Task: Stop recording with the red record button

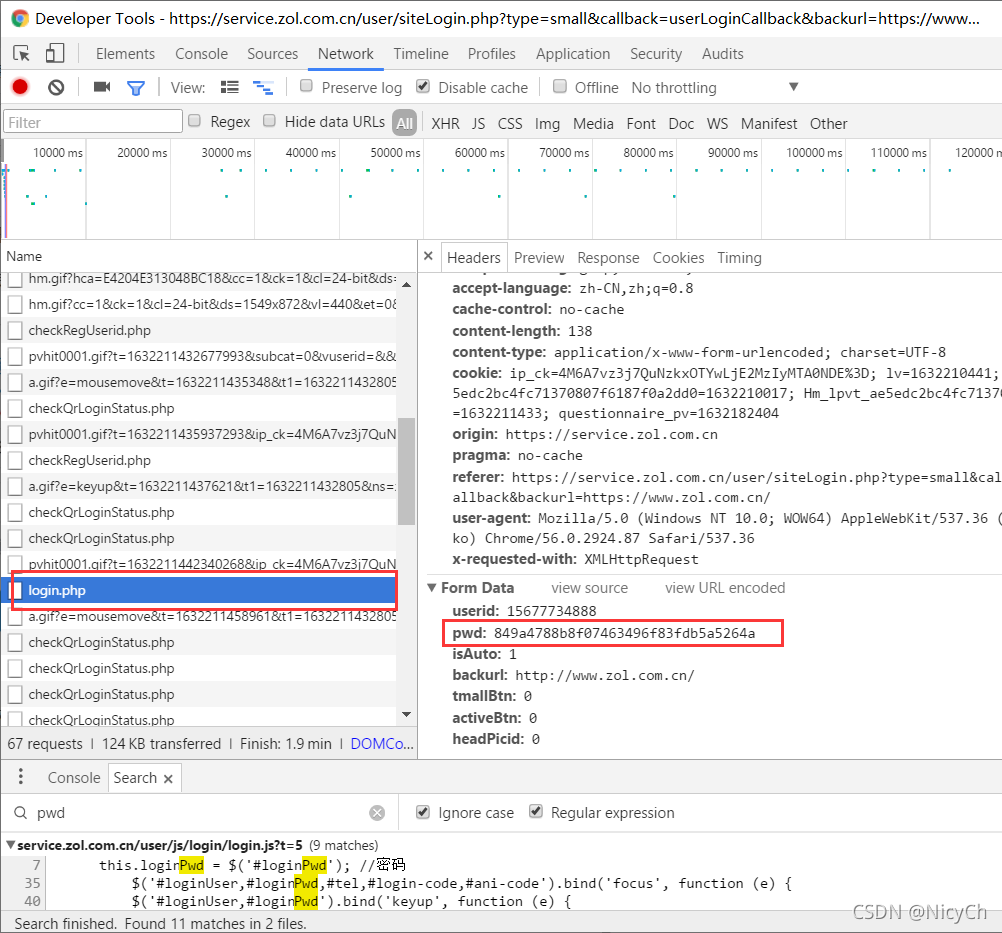Action: click(x=20, y=87)
